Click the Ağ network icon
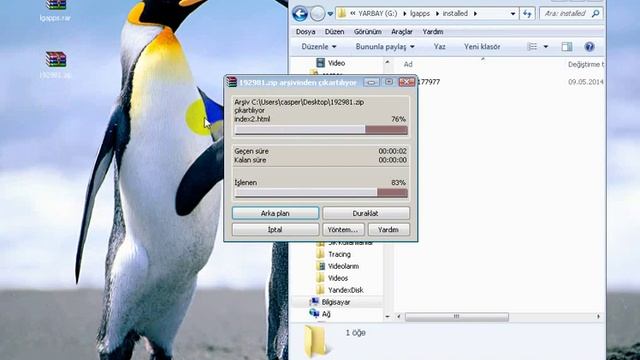Image resolution: width=640 pixels, height=360 pixels. coord(314,313)
